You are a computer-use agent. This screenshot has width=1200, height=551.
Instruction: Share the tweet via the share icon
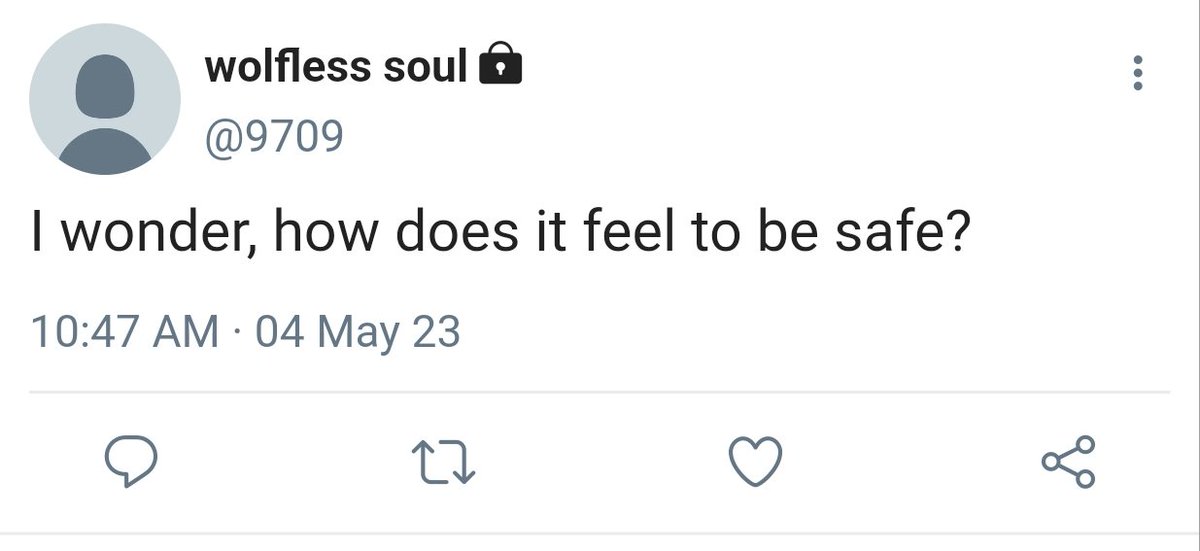click(x=1069, y=462)
